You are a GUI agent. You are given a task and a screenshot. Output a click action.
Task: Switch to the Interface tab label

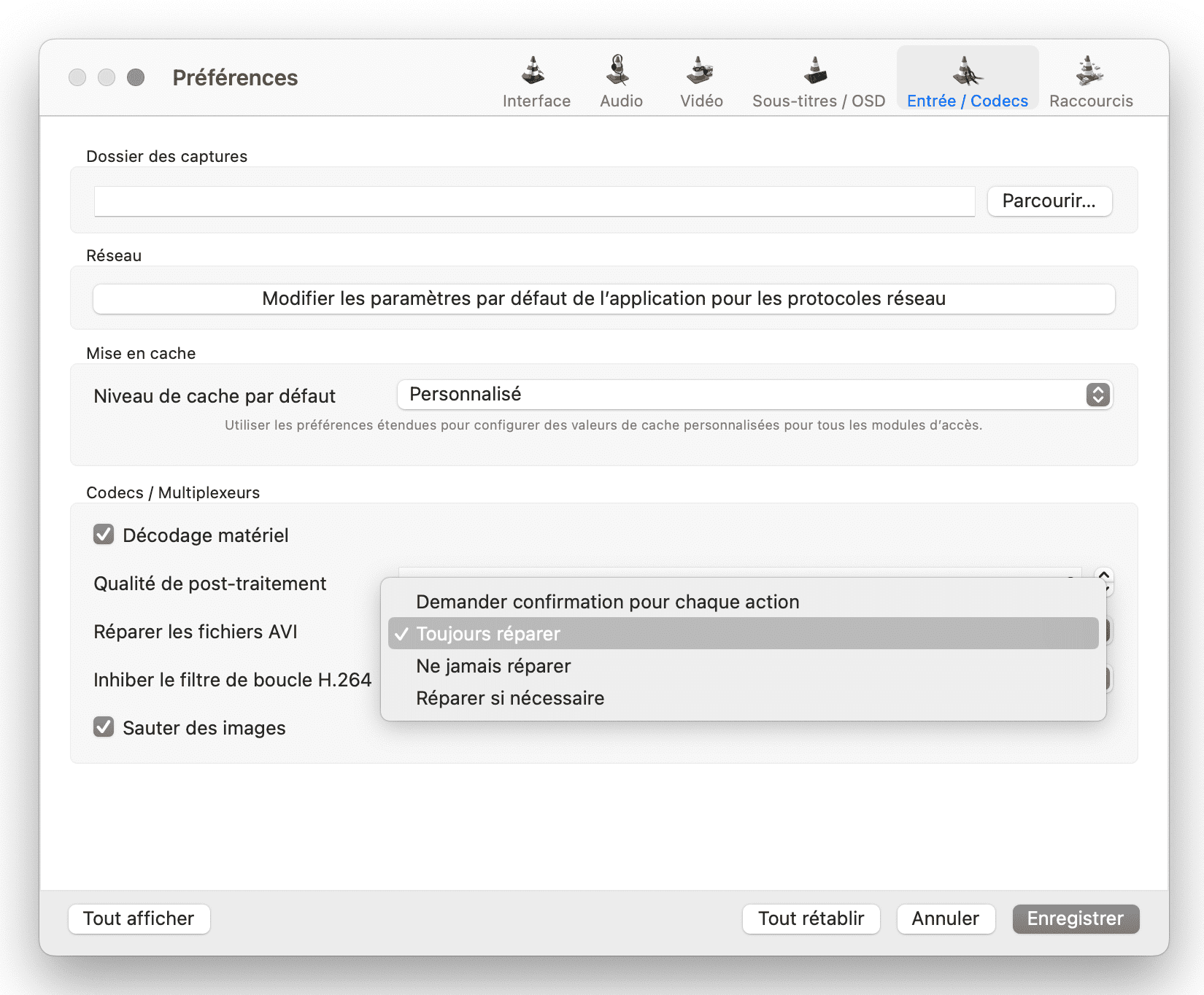(x=536, y=101)
